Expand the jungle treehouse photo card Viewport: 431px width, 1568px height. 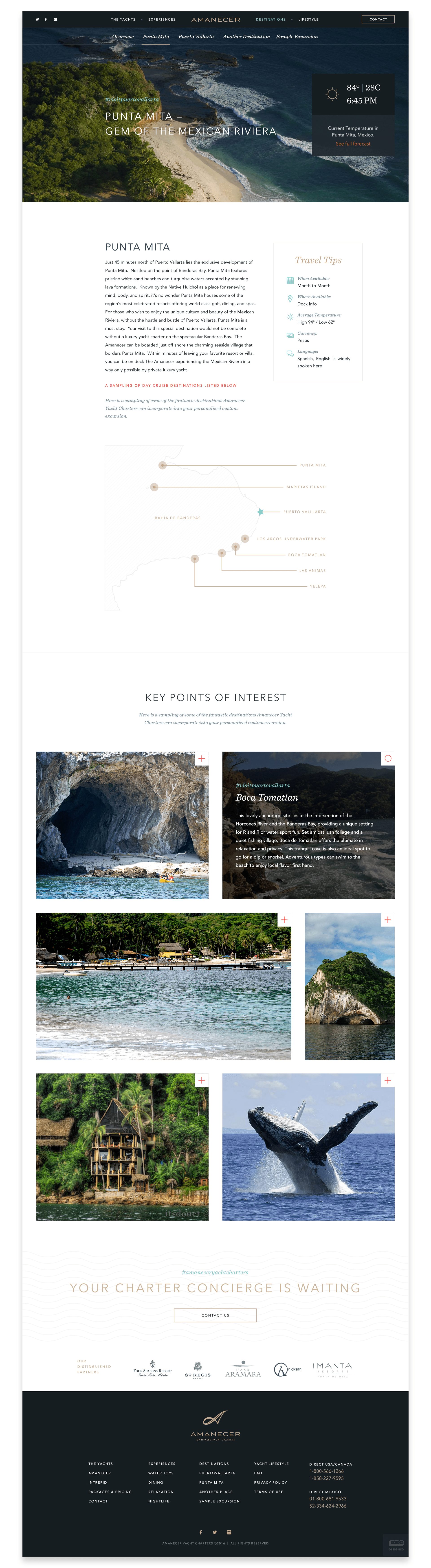click(202, 1080)
